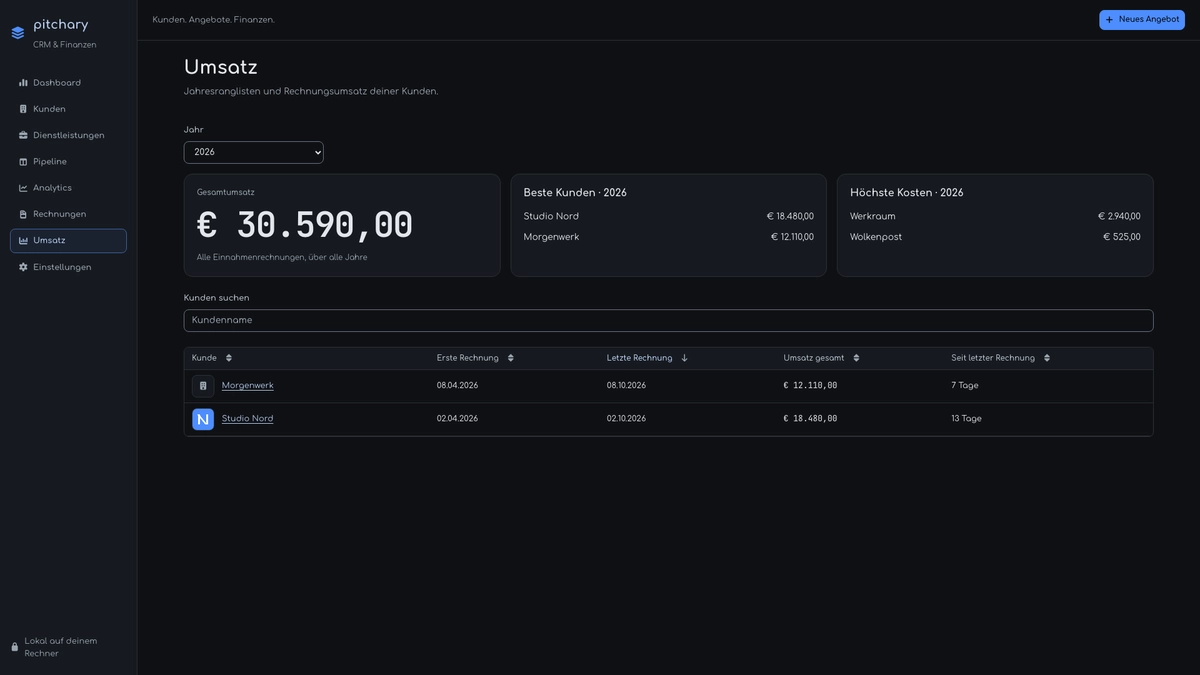1200x675 pixels.
Task: Open the Morgenwerk customer link
Action: click(248, 386)
